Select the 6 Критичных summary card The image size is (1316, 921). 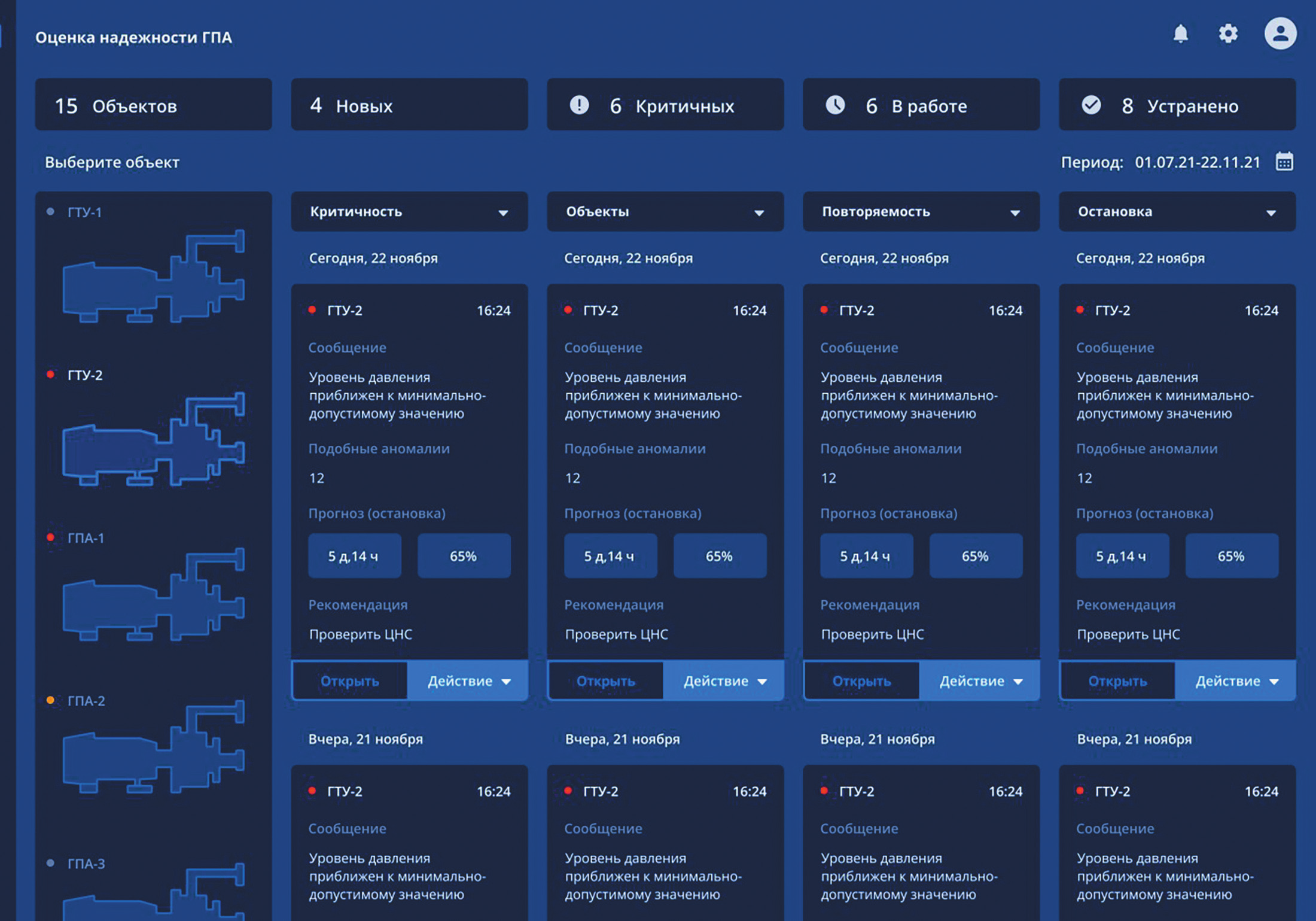pos(665,105)
